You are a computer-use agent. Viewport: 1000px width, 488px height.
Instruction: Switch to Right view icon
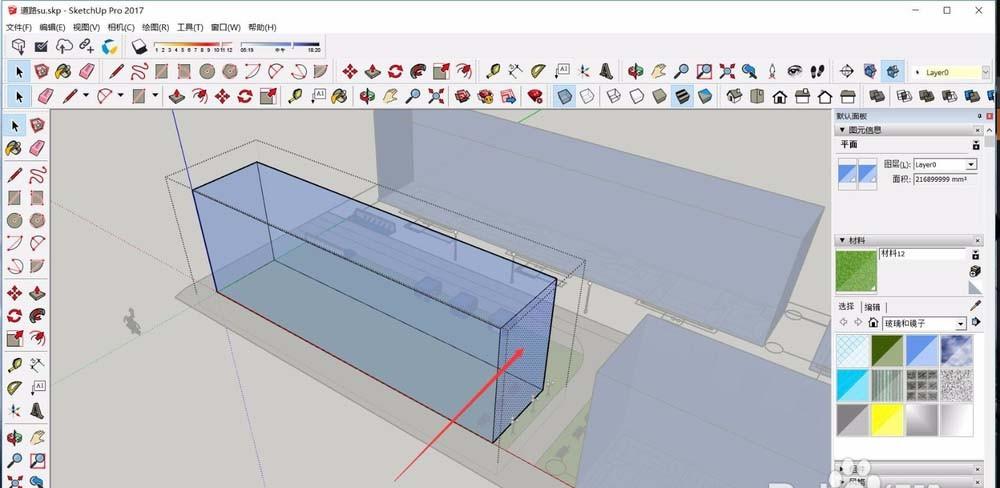click(x=802, y=96)
